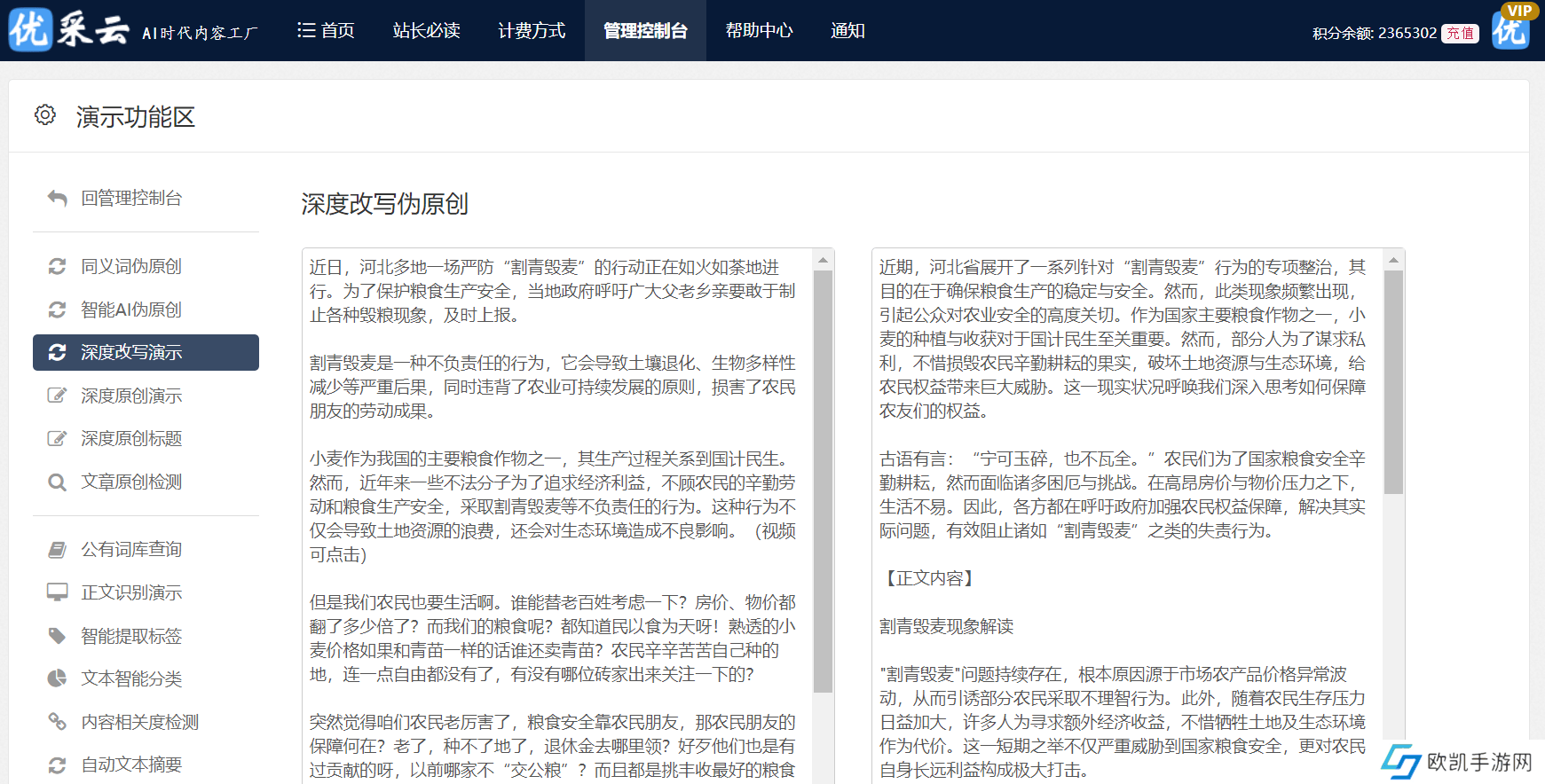Click the red 充值 button
The height and width of the screenshot is (784, 1545).
(1460, 34)
